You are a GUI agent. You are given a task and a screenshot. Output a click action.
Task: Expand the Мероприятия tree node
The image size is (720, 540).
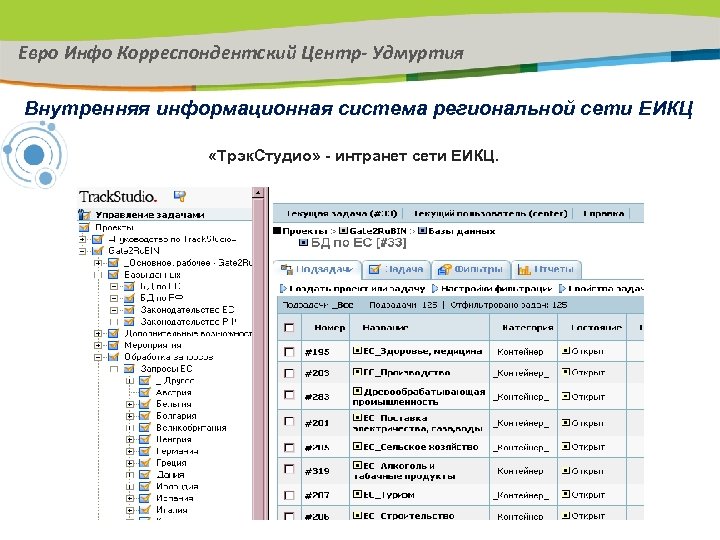coord(98,345)
